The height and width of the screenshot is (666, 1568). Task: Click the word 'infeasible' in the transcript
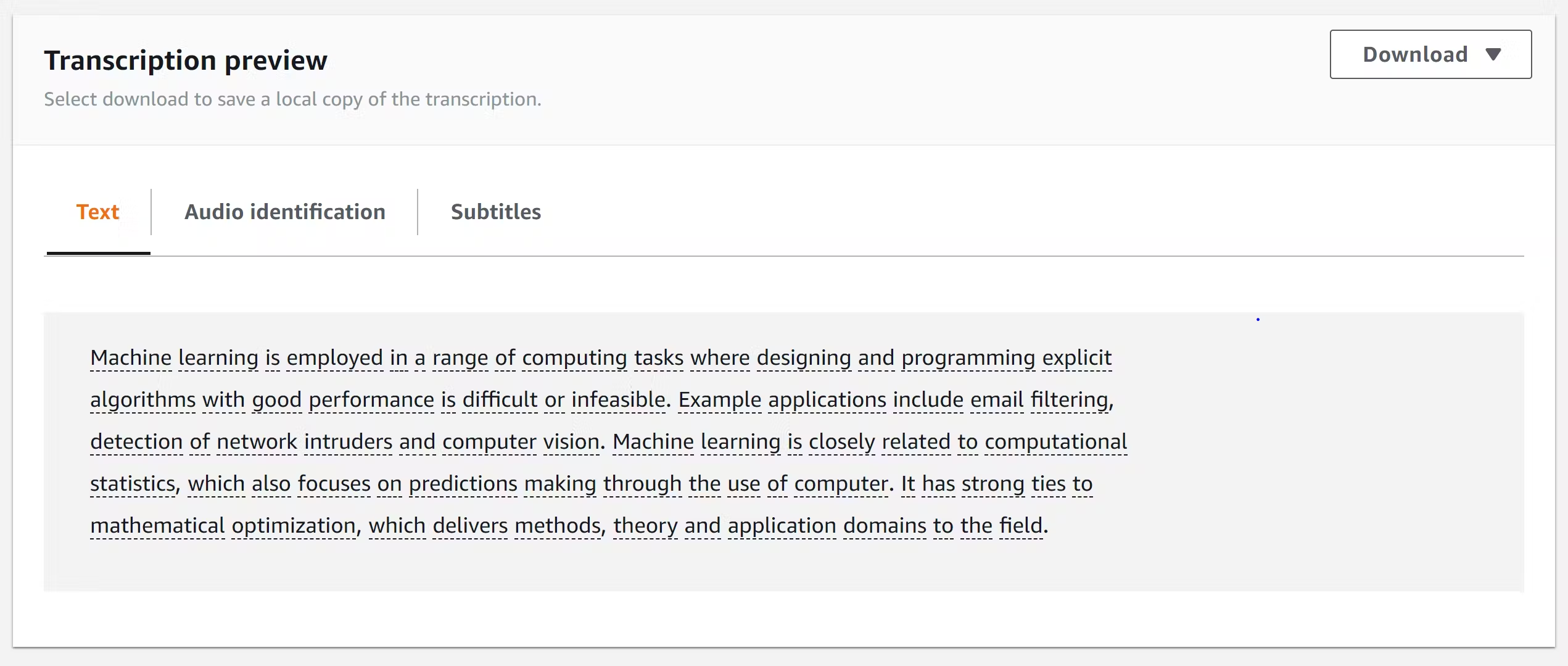click(x=618, y=399)
